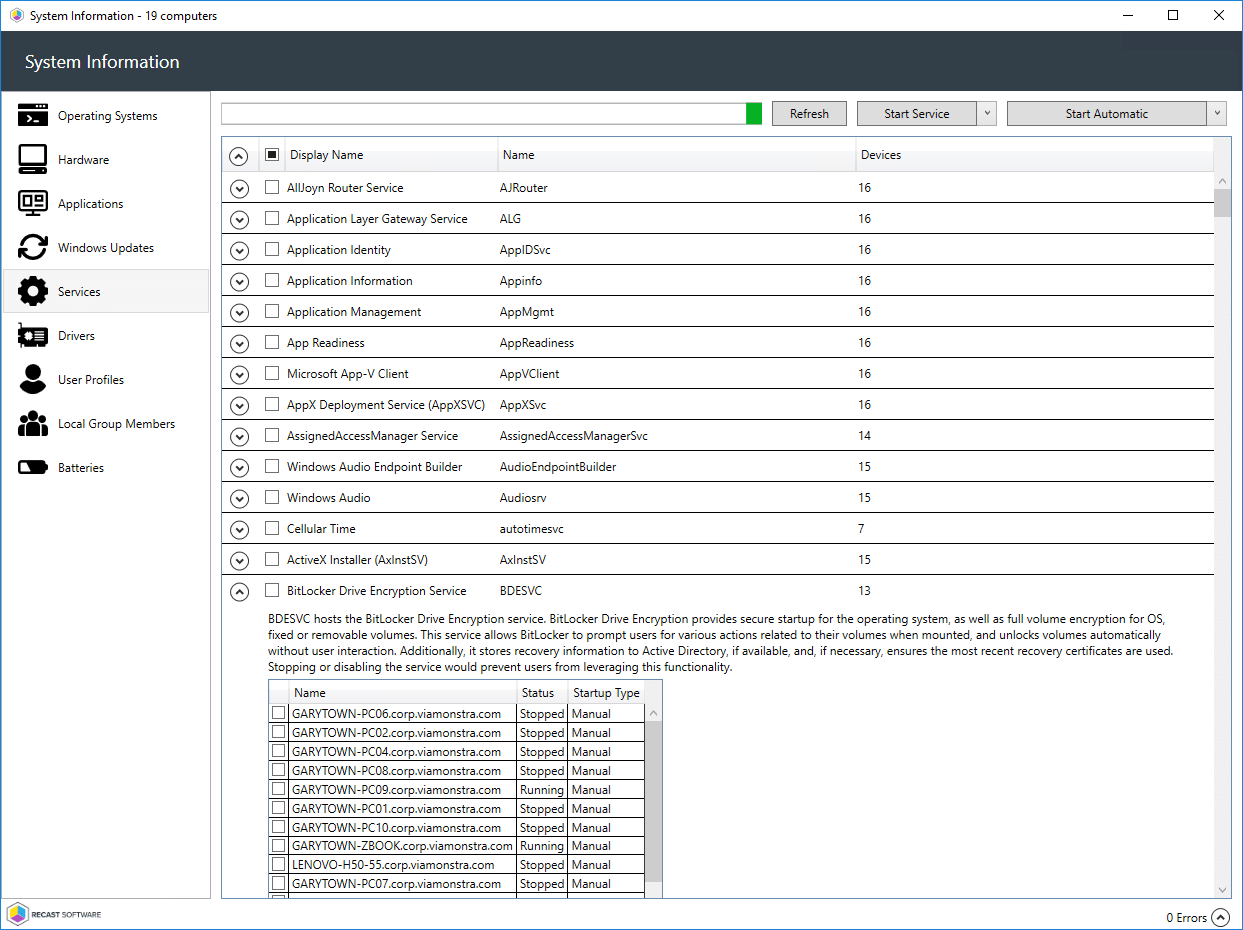This screenshot has width=1243, height=930.
Task: Select the Batteries icon
Action: pyautogui.click(x=33, y=468)
